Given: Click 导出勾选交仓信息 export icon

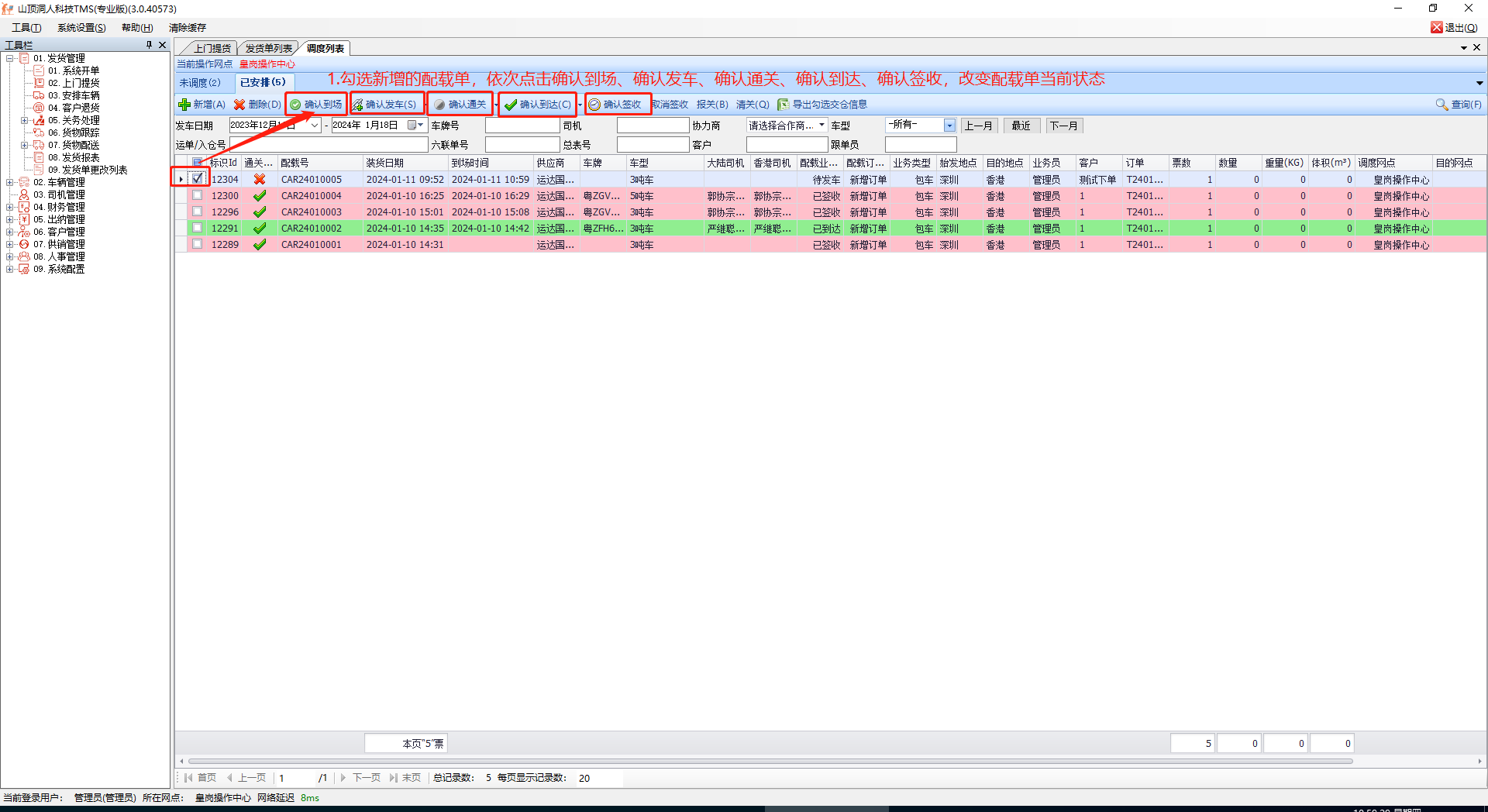Looking at the screenshot, I should coord(784,105).
